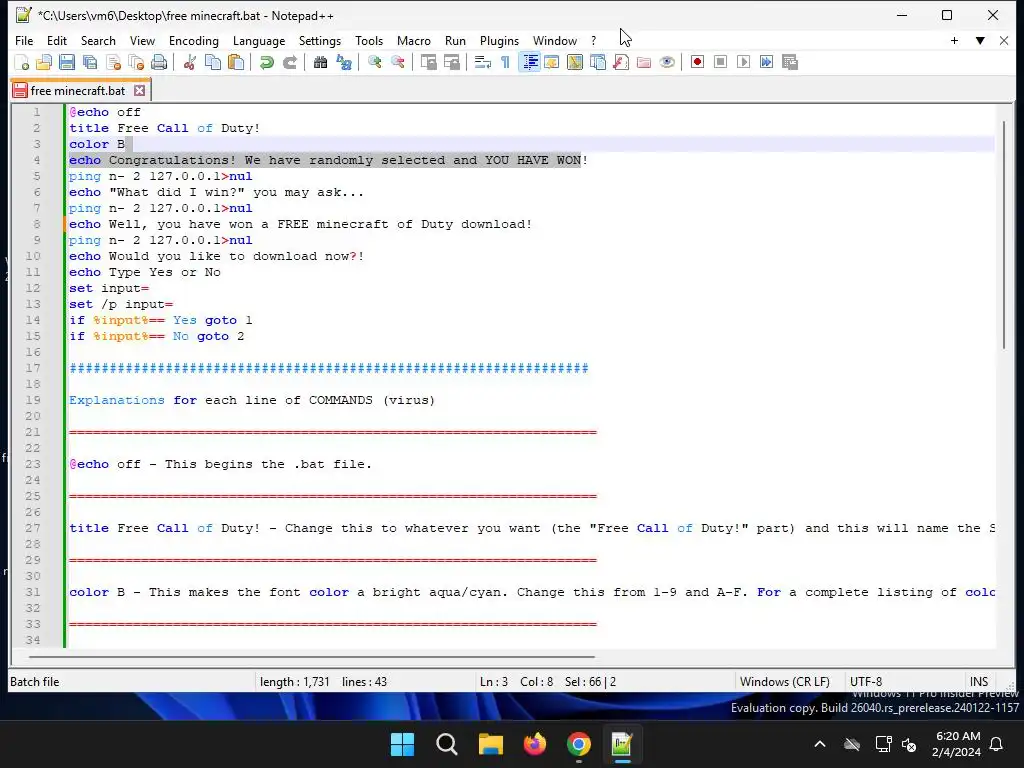Viewport: 1024px width, 768px height.
Task: Click the plus button at menu bar right
Action: (x=954, y=40)
